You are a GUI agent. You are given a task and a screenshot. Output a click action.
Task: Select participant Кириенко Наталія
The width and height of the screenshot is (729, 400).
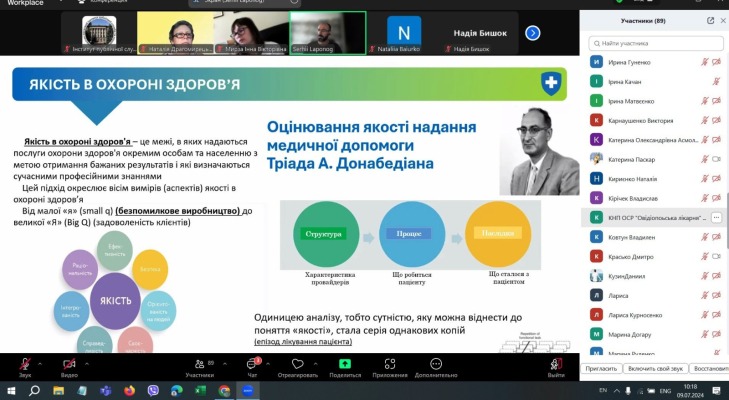coord(653,179)
